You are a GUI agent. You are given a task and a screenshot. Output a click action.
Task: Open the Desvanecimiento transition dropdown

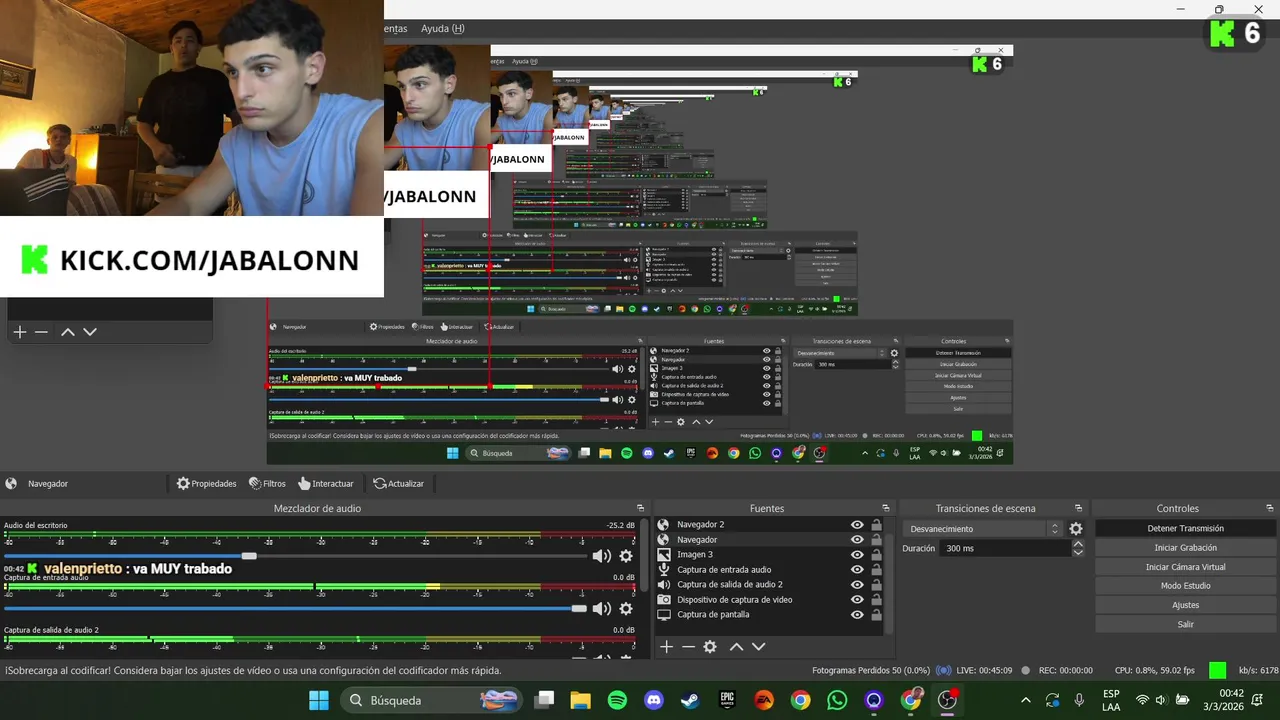click(983, 529)
